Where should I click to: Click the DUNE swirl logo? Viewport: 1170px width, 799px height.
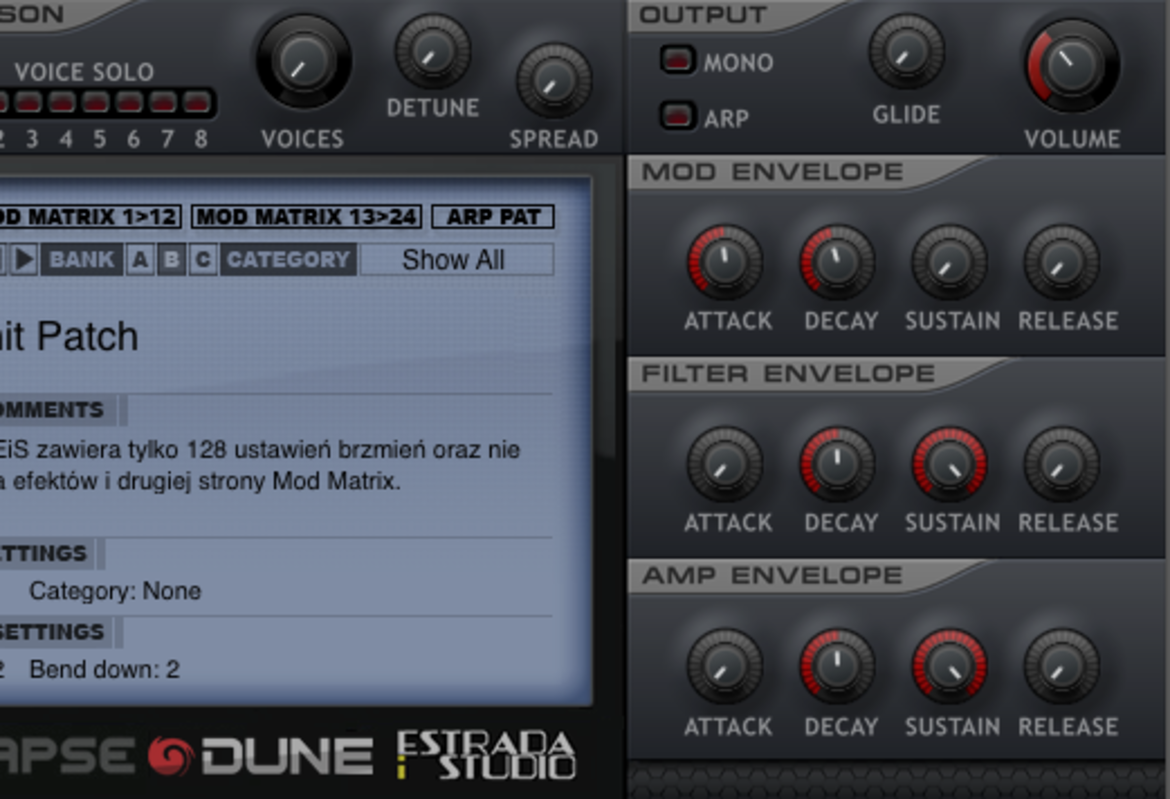pyautogui.click(x=171, y=756)
